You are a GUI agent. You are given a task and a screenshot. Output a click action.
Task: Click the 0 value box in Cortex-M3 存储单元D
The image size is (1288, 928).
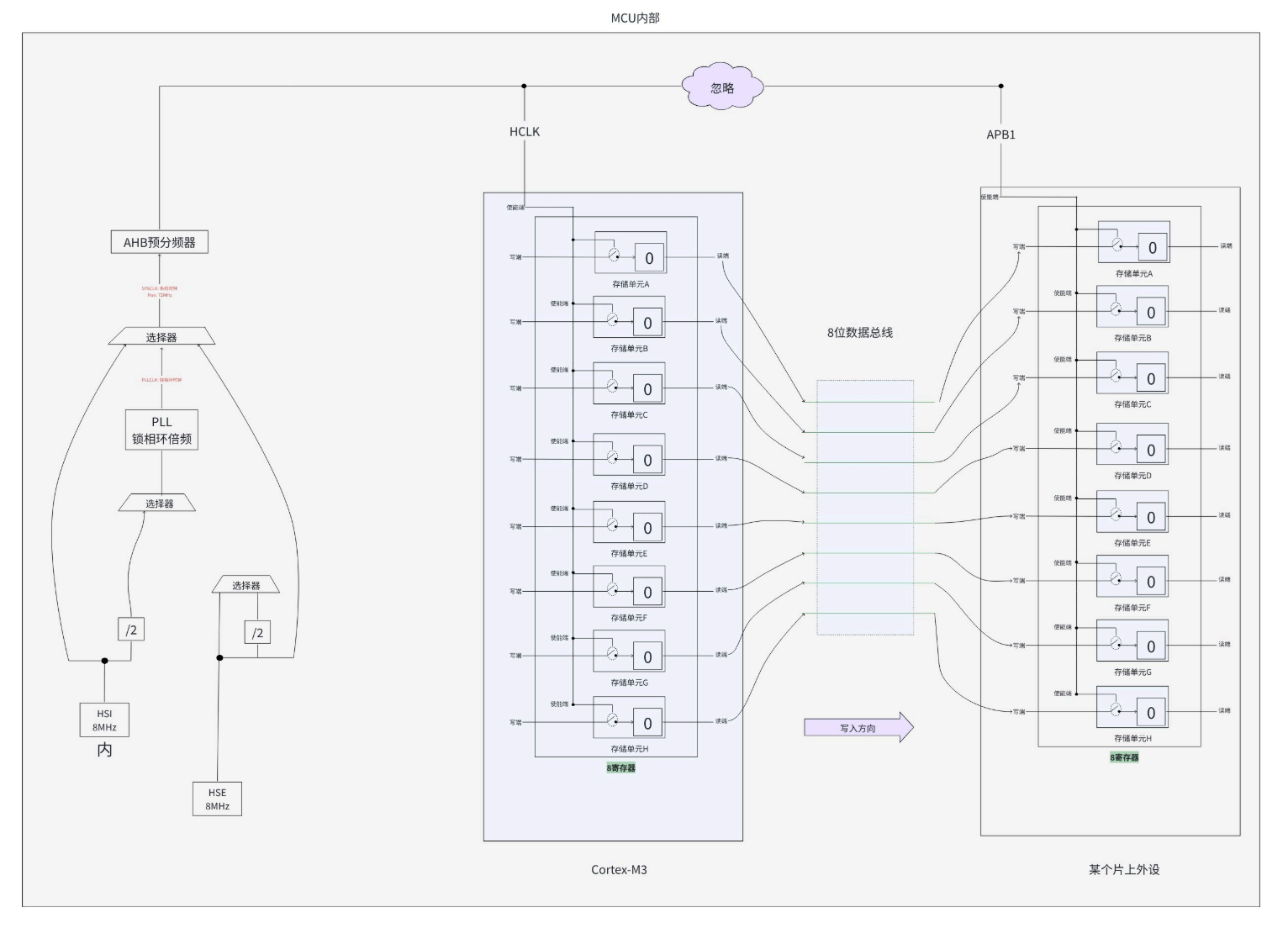[x=647, y=460]
